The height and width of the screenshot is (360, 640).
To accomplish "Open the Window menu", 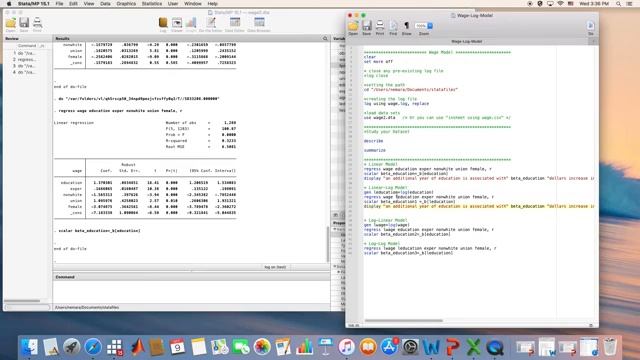I will click(193, 3).
